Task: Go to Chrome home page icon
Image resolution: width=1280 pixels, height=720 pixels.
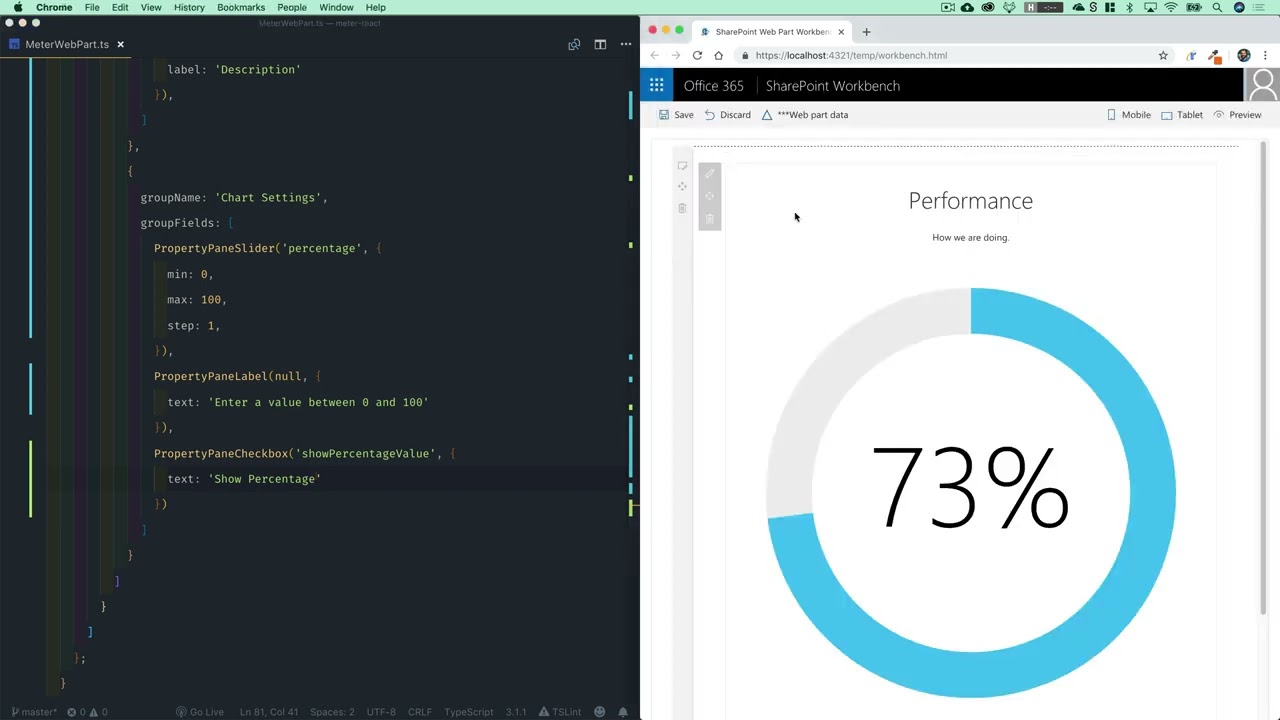Action: pos(718,55)
